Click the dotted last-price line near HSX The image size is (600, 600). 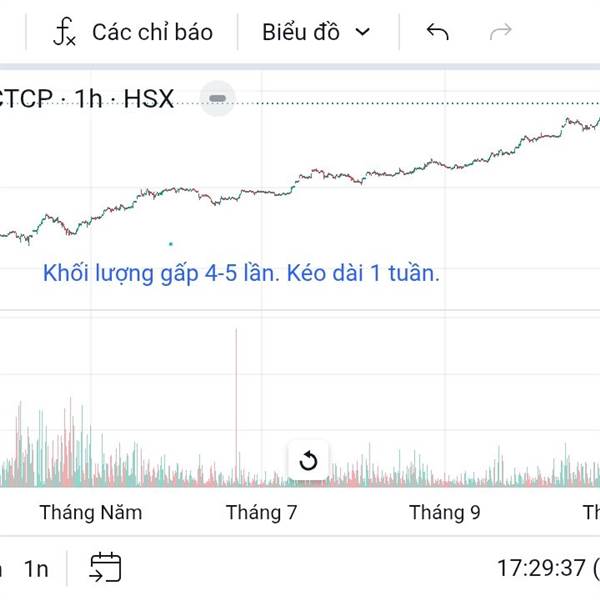click(400, 104)
